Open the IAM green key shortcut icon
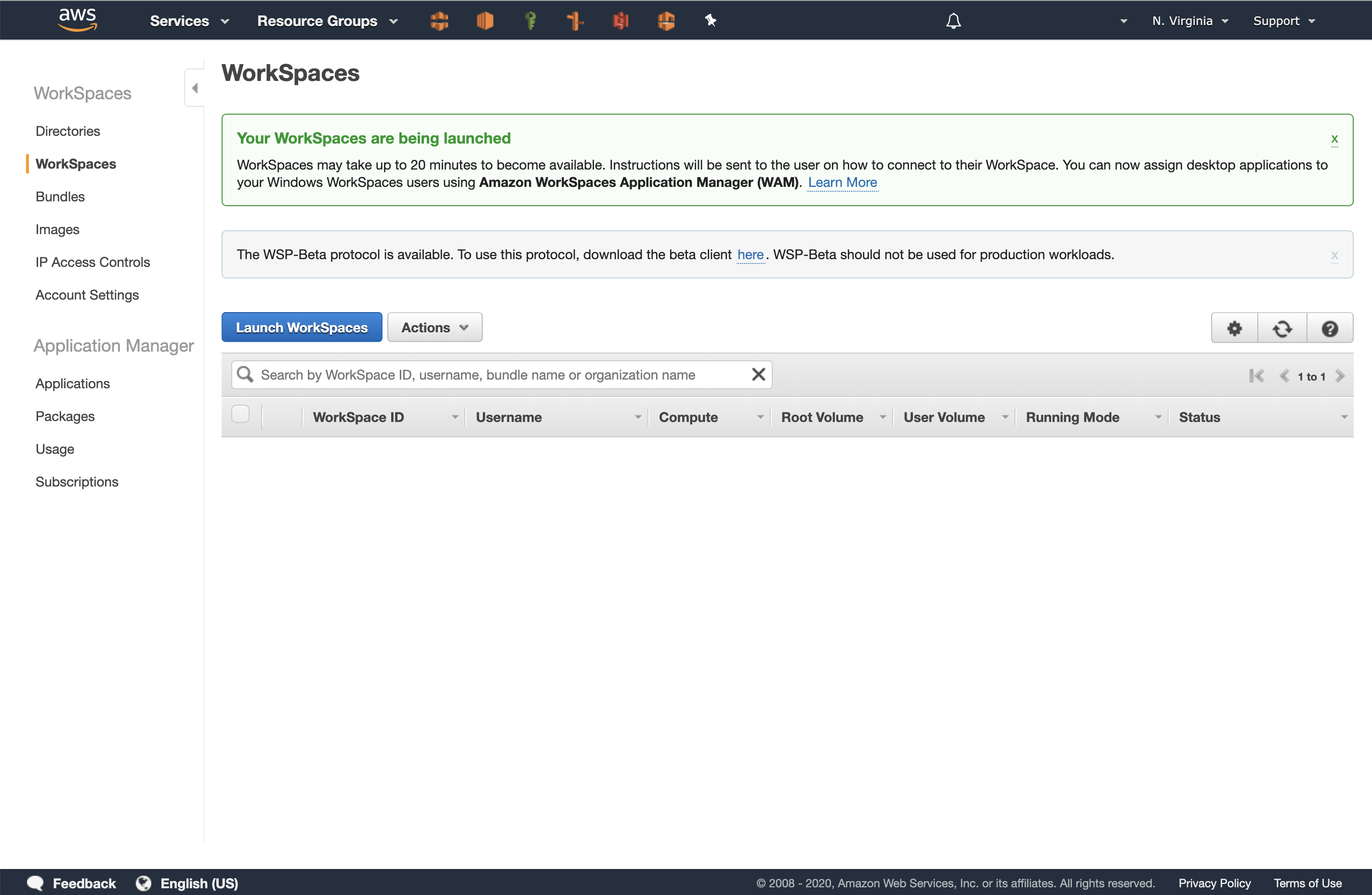Viewport: 1372px width, 895px height. [x=530, y=21]
